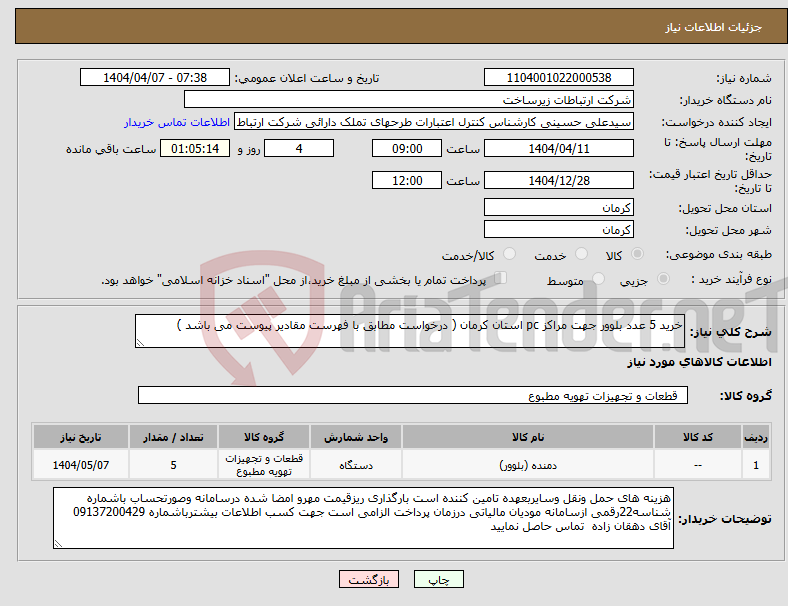Click the کد کالا column header
The width and height of the screenshot is (788, 606).
[698, 437]
